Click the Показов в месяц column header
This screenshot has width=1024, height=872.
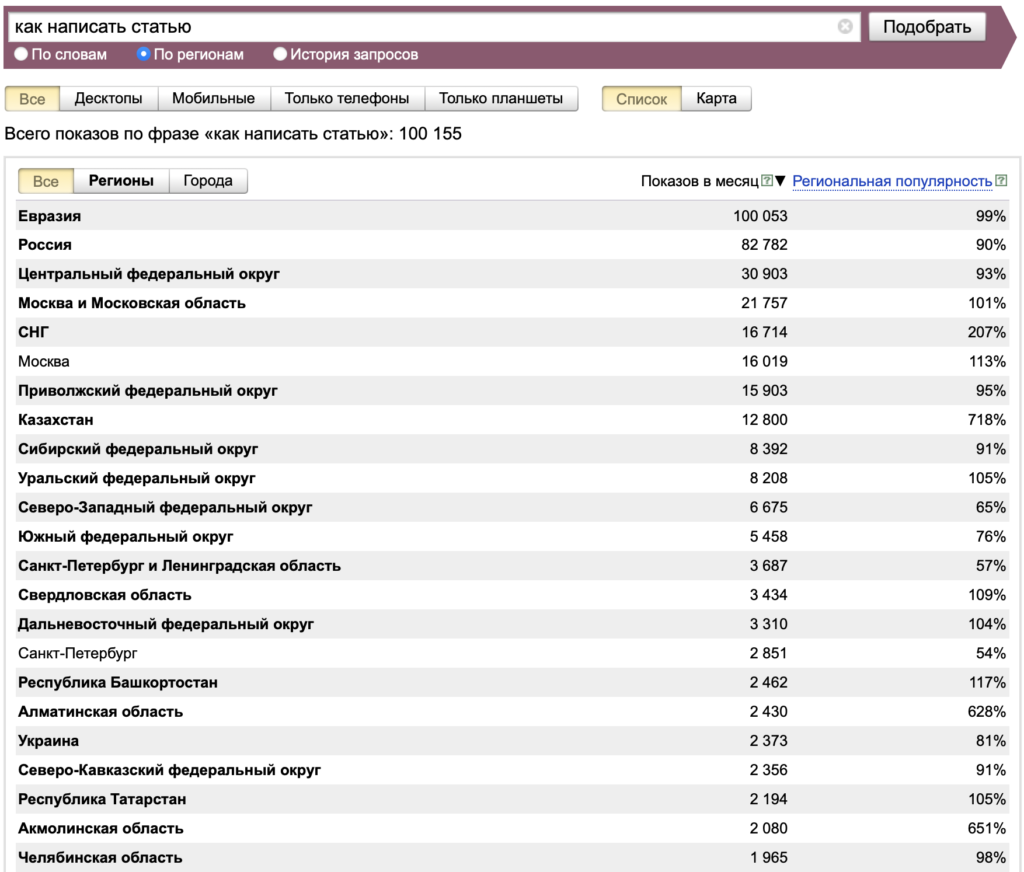coord(699,181)
